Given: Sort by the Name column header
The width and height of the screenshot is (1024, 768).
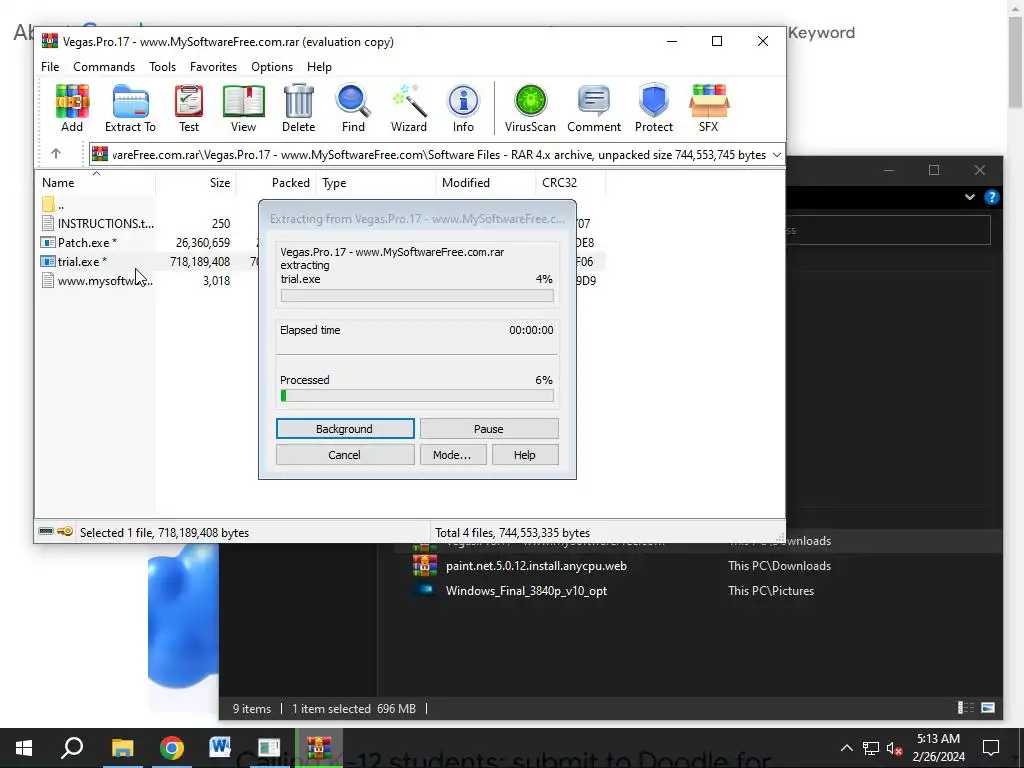Looking at the screenshot, I should (95, 183).
